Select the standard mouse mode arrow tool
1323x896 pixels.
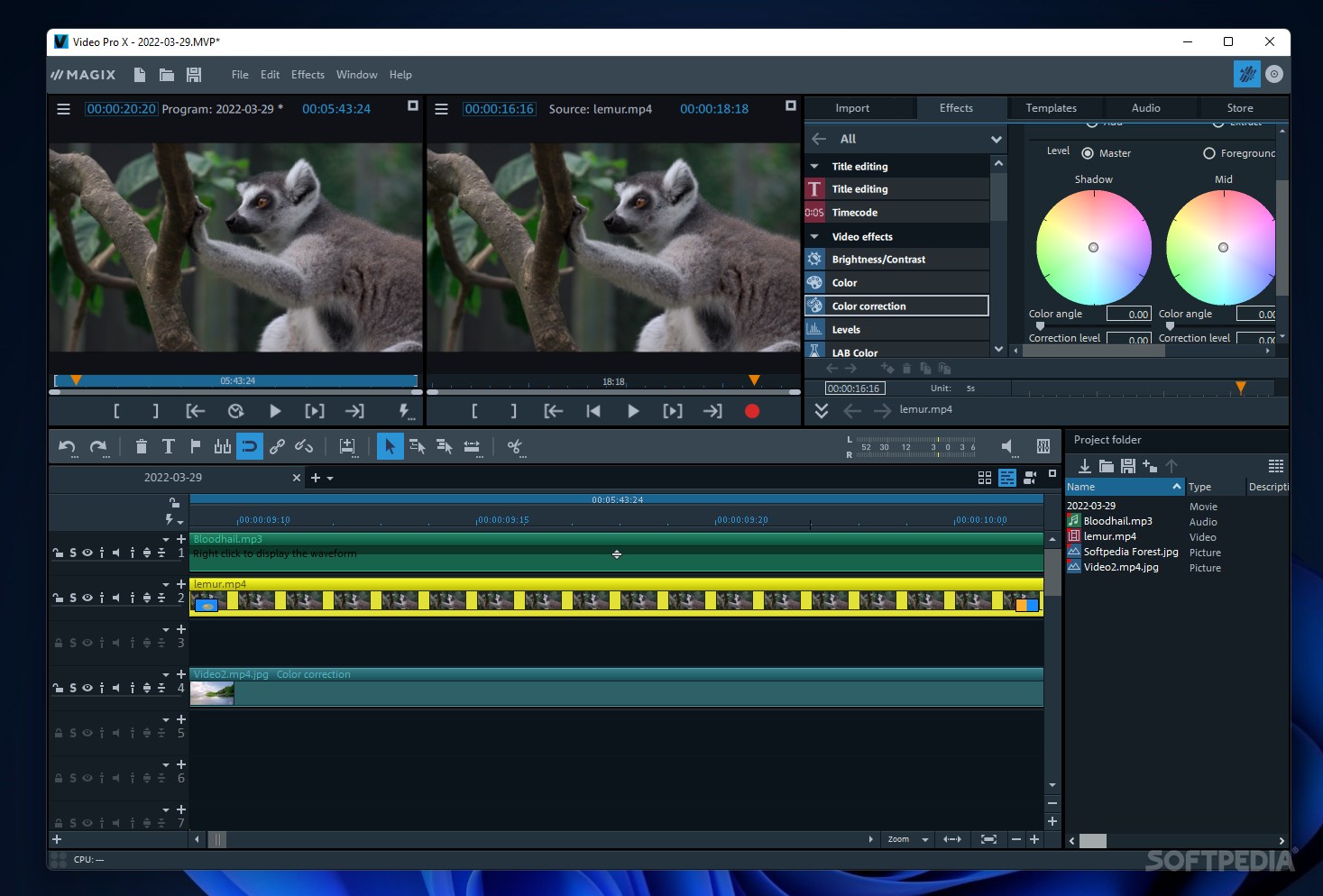click(x=390, y=446)
